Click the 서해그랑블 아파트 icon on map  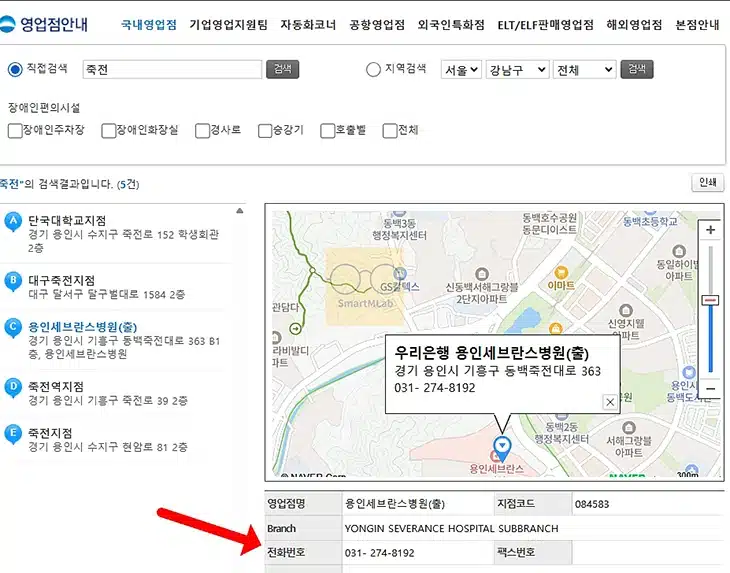(629, 427)
